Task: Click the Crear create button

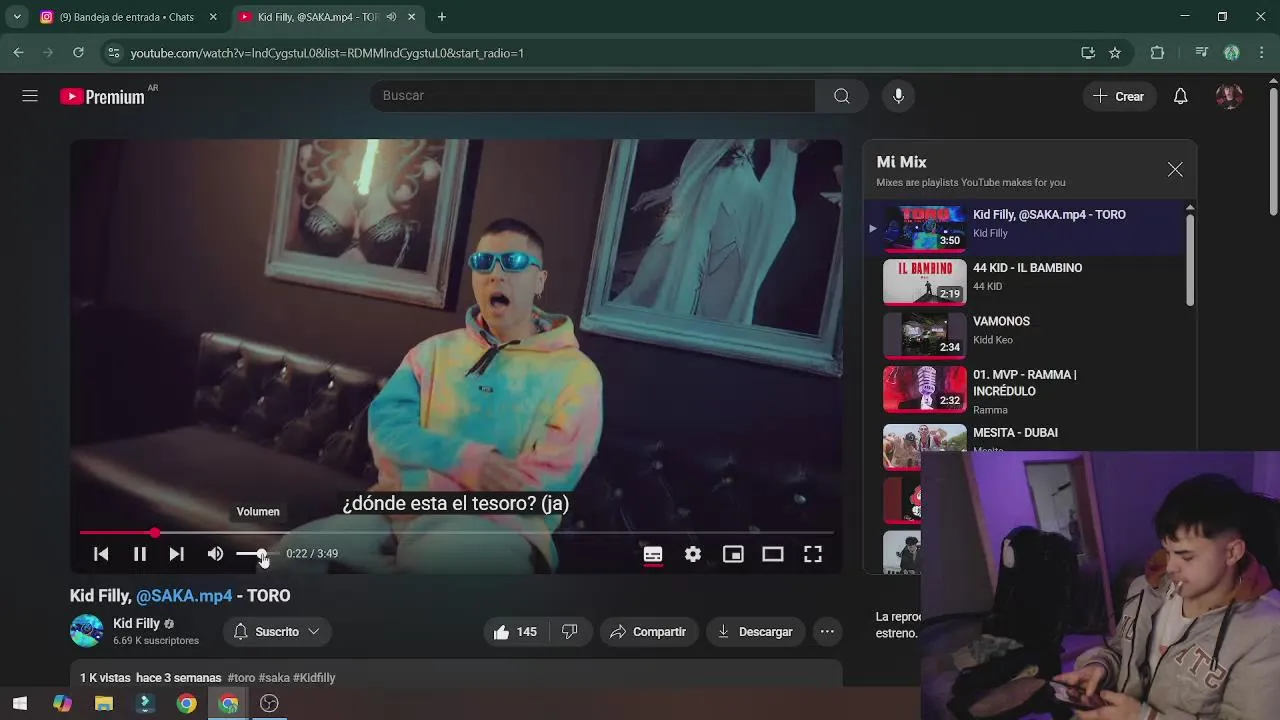Action: [1119, 96]
